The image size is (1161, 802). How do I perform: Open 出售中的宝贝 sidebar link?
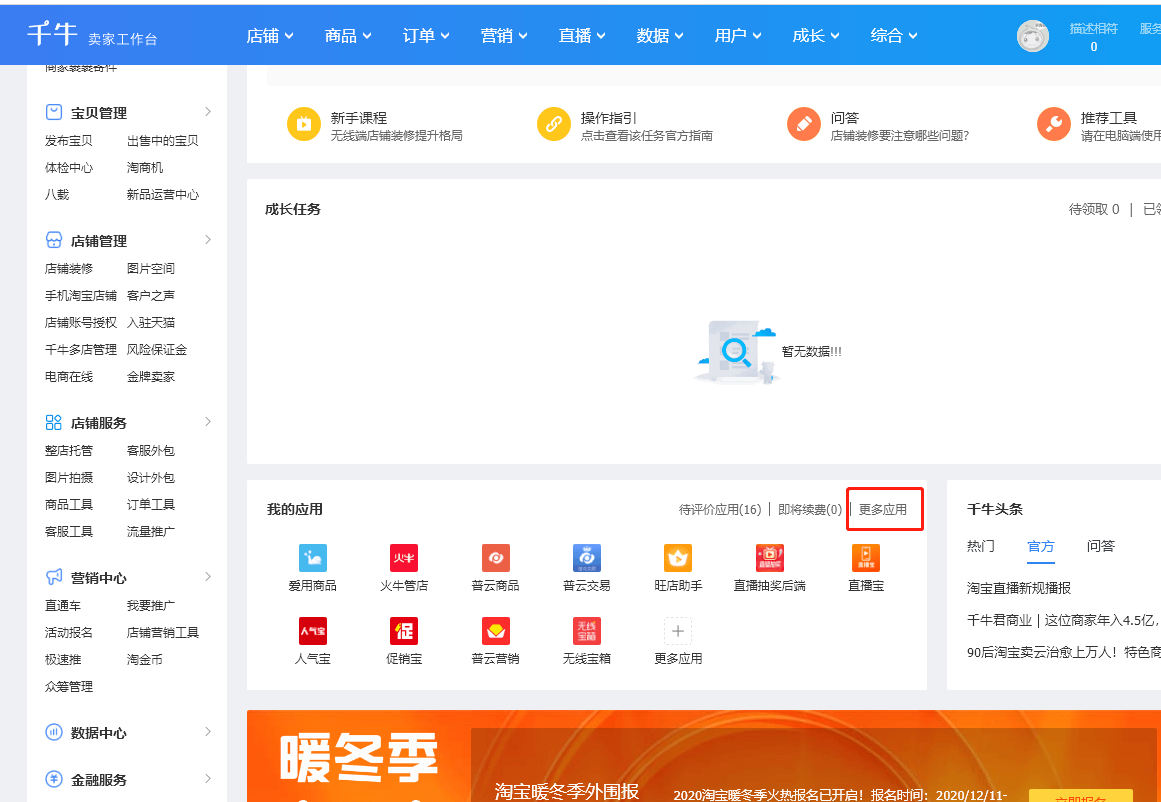point(162,141)
